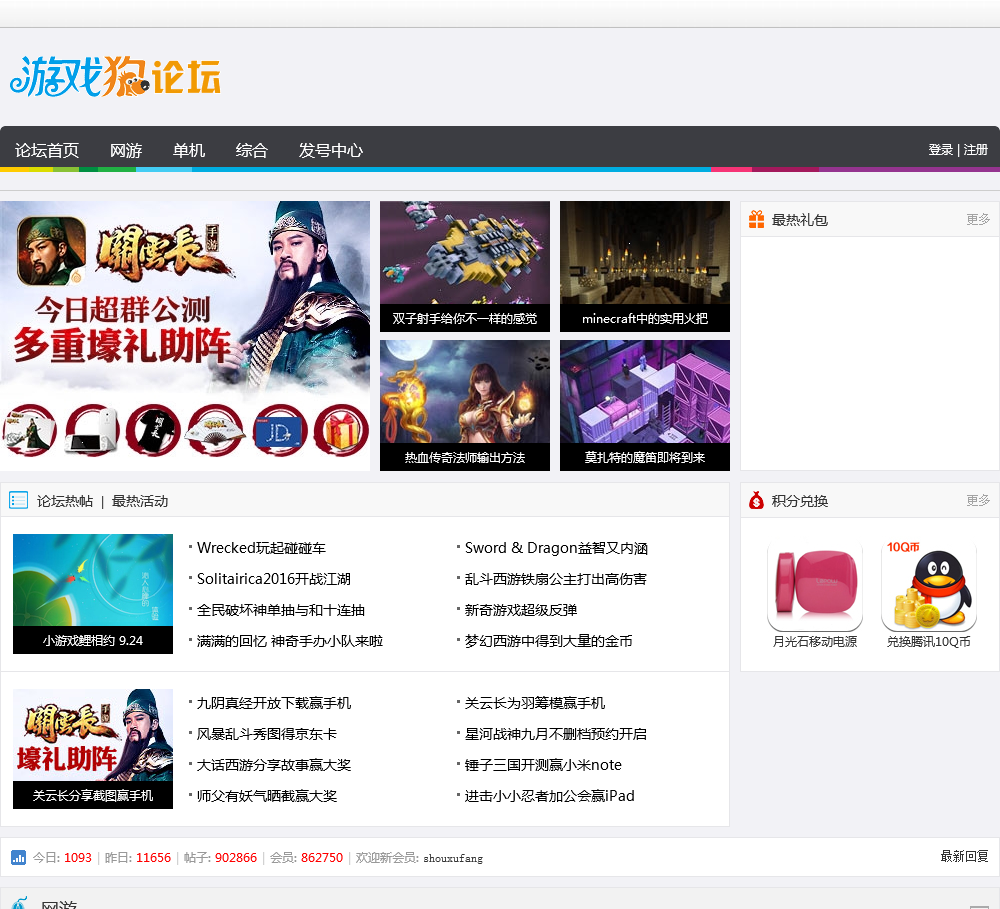Open the activity 九阴真经开放下载赢手机
This screenshot has height=909, width=1000.
point(274,703)
